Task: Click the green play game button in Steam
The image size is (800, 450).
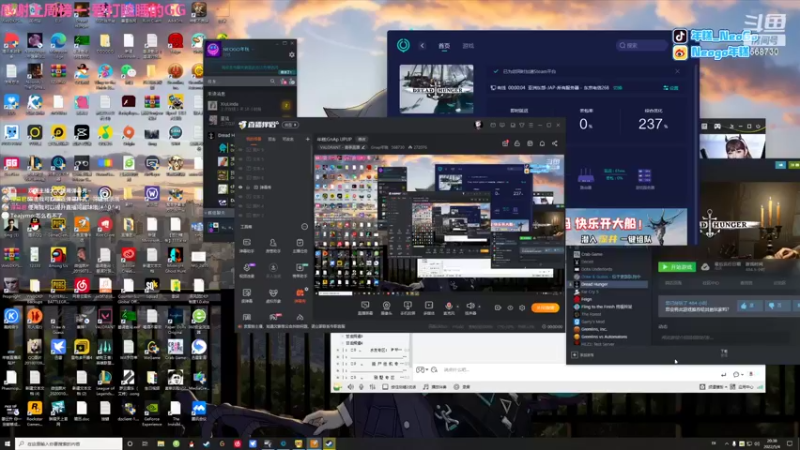Action: pyautogui.click(x=677, y=267)
